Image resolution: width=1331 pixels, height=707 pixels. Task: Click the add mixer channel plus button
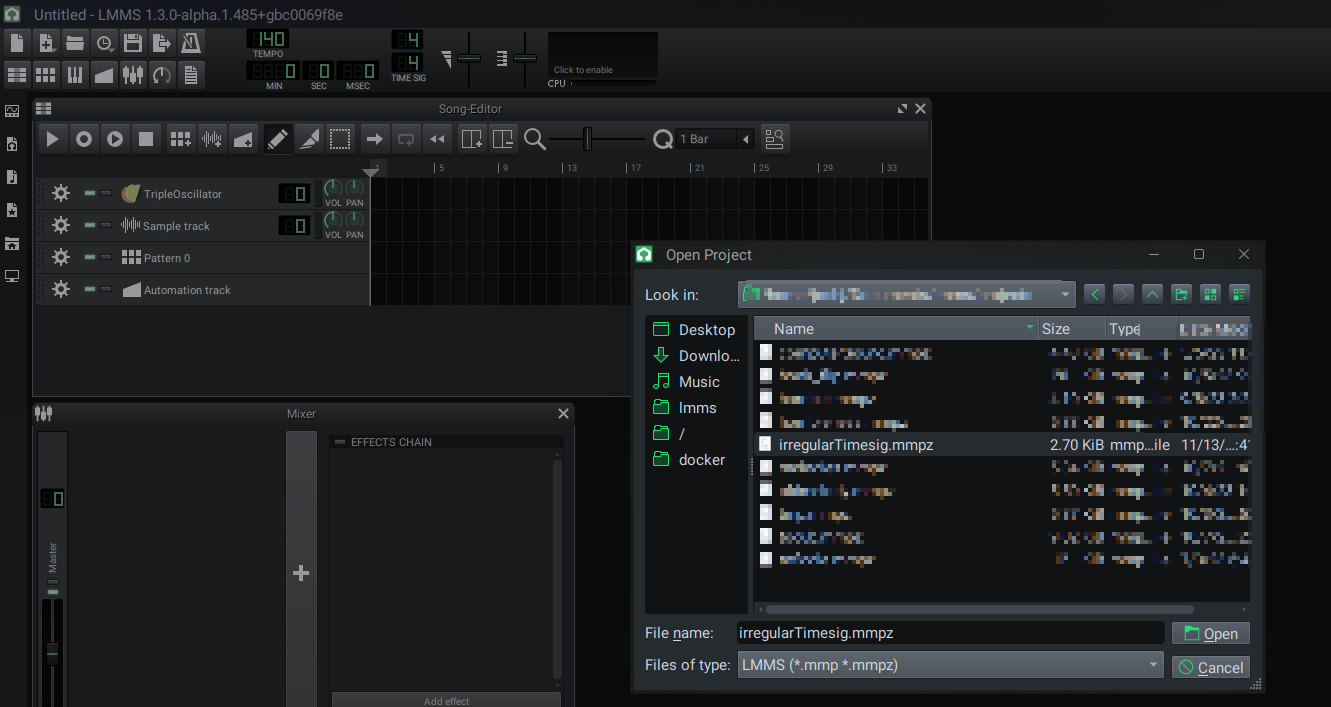(x=300, y=573)
